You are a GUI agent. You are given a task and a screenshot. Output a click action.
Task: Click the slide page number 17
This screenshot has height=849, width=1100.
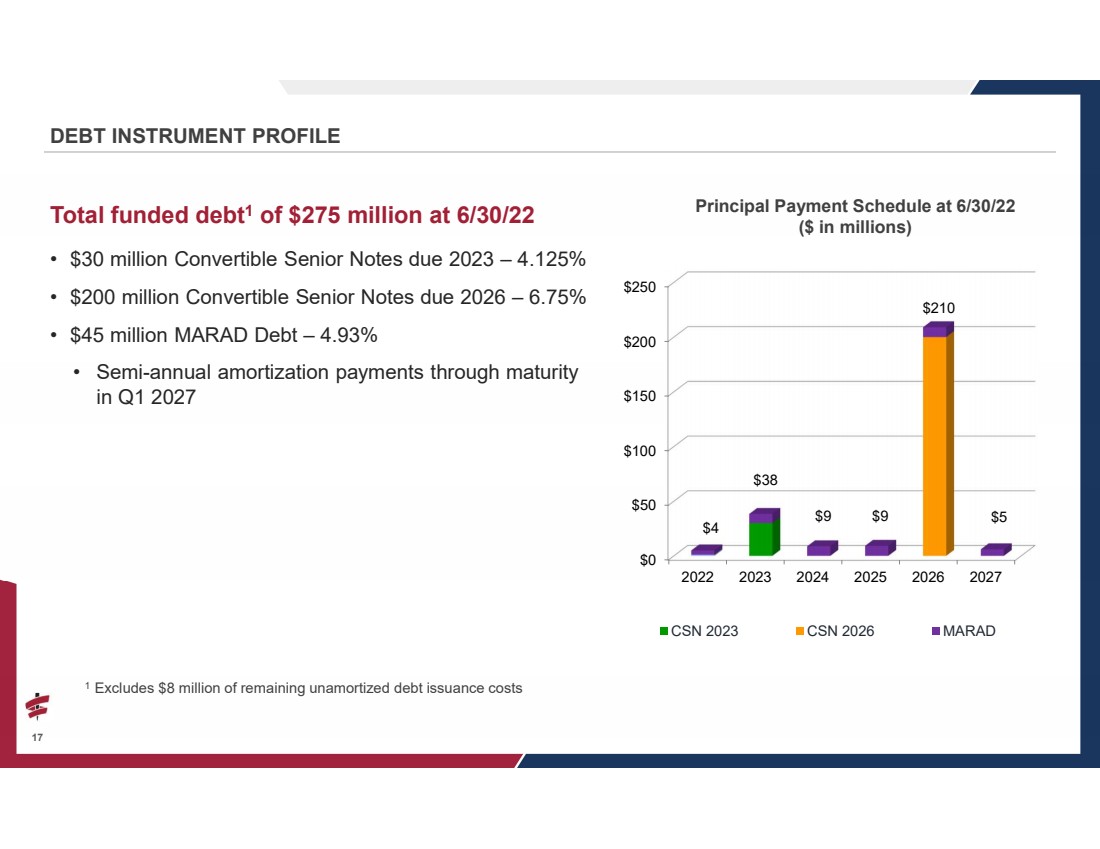(37, 737)
